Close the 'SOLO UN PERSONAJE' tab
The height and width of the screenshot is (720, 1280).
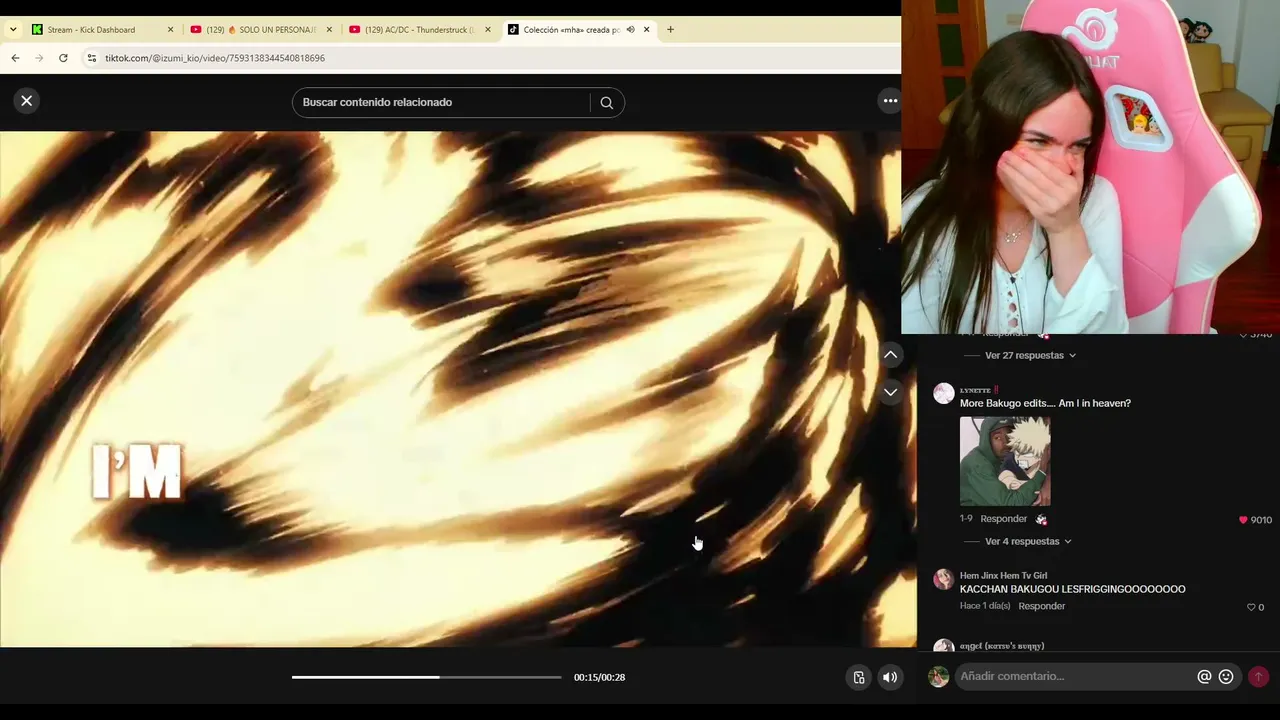coord(329,30)
